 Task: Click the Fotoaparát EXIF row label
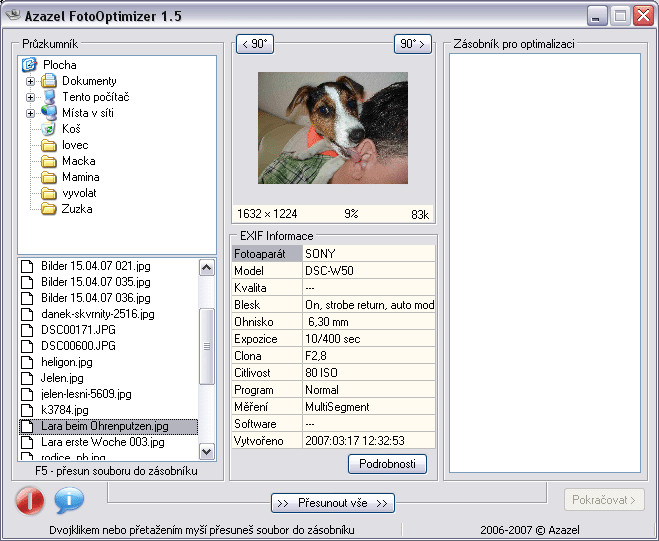tap(267, 253)
